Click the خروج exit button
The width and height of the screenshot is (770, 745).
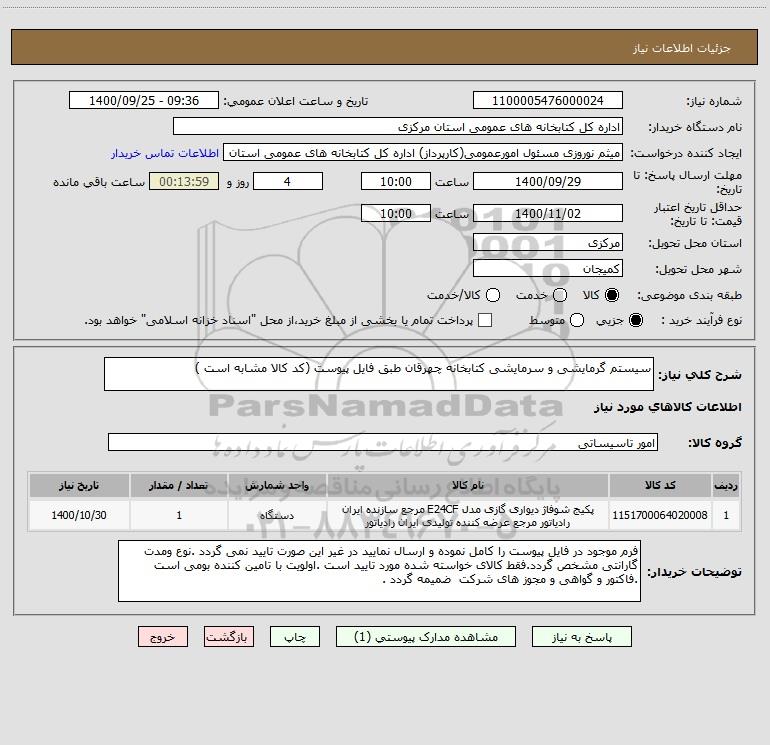(163, 637)
